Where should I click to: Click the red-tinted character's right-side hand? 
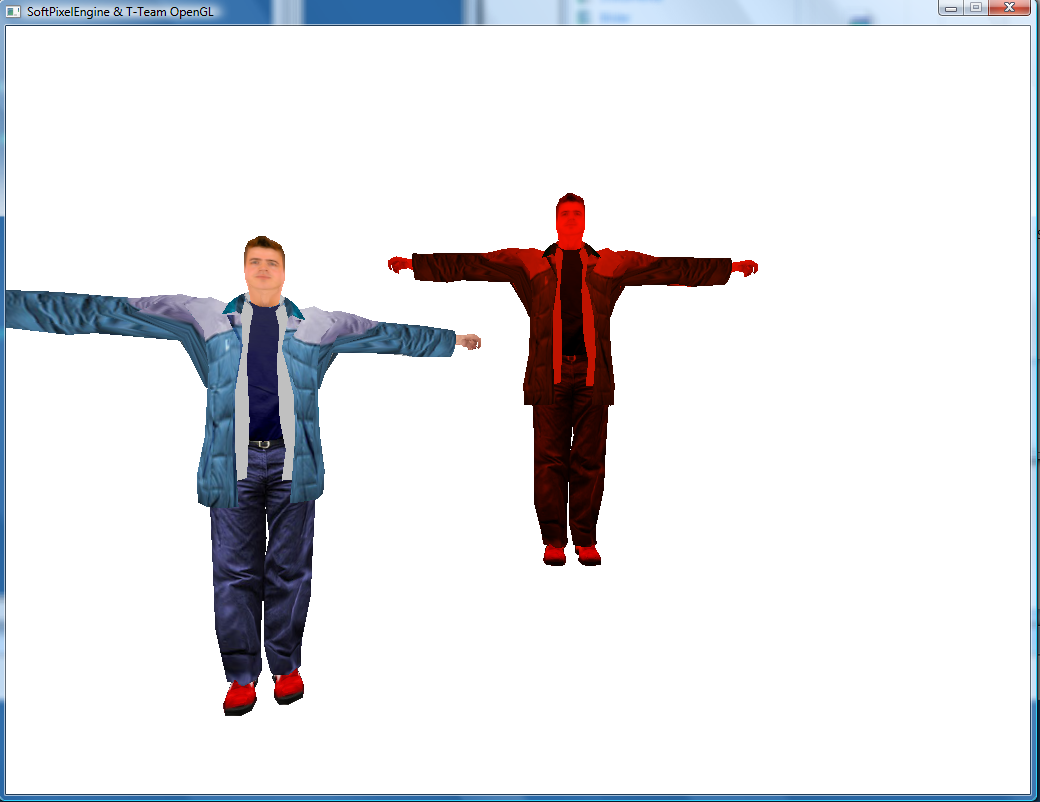(x=744, y=267)
